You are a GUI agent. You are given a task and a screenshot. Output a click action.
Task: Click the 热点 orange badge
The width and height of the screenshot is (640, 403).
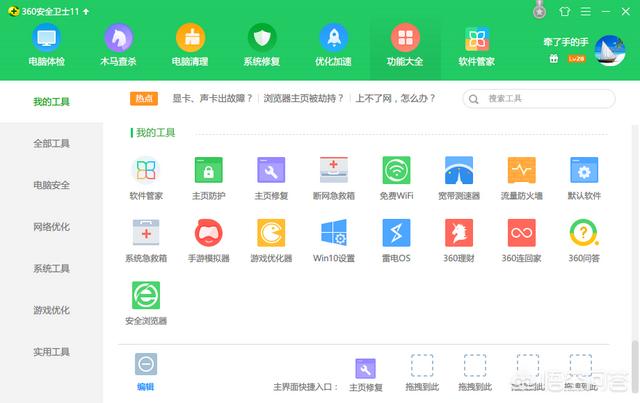click(144, 98)
